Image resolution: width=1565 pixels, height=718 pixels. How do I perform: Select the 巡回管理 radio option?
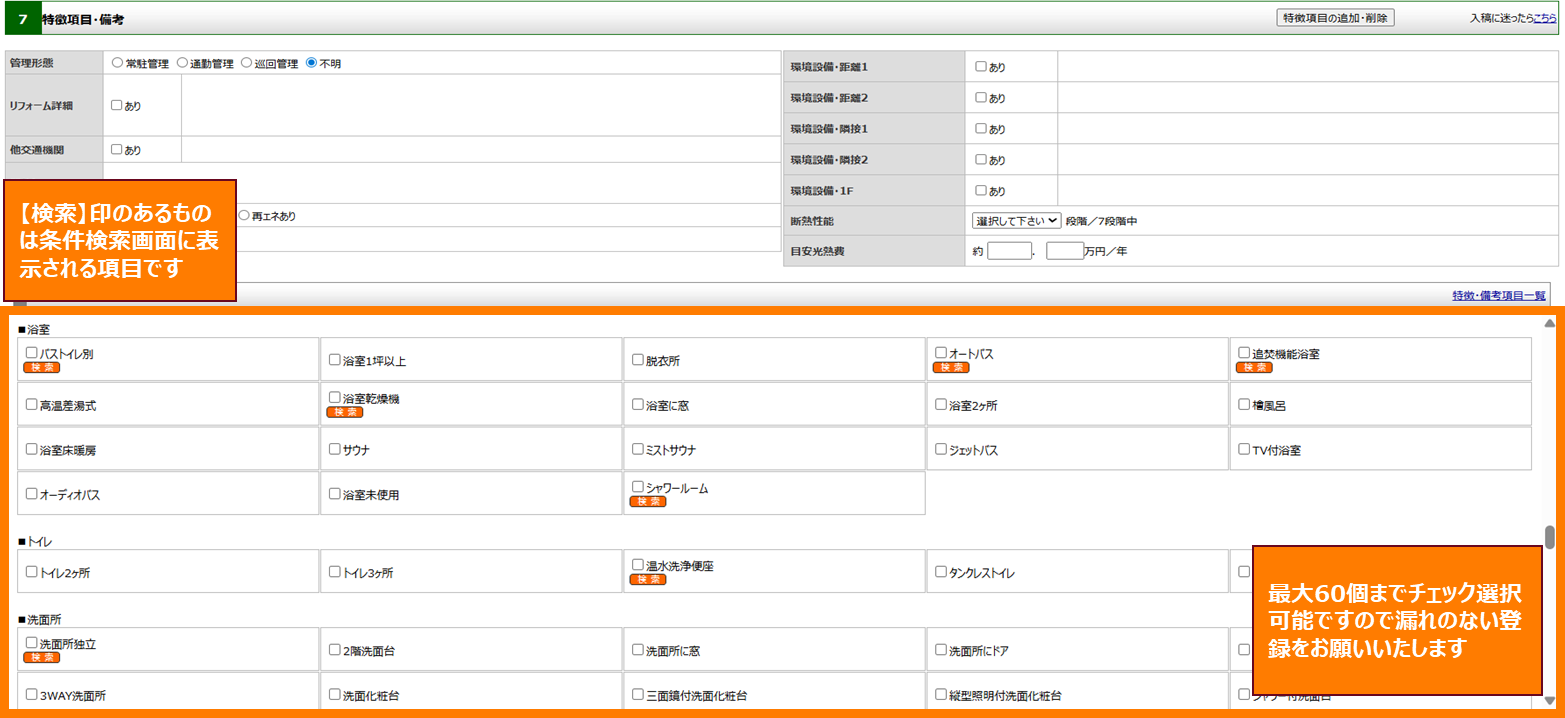click(x=246, y=63)
